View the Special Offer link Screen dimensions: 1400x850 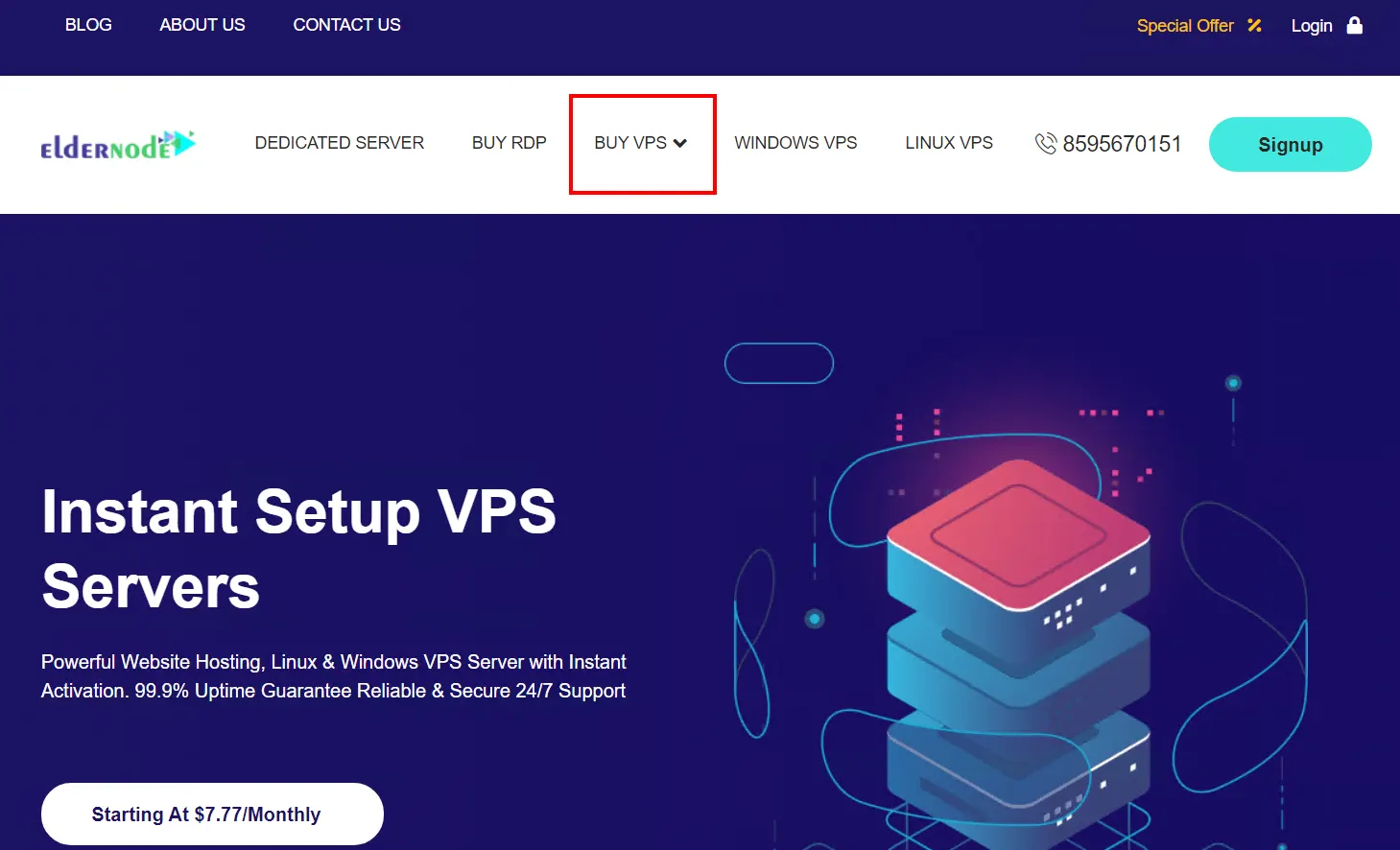point(1185,26)
